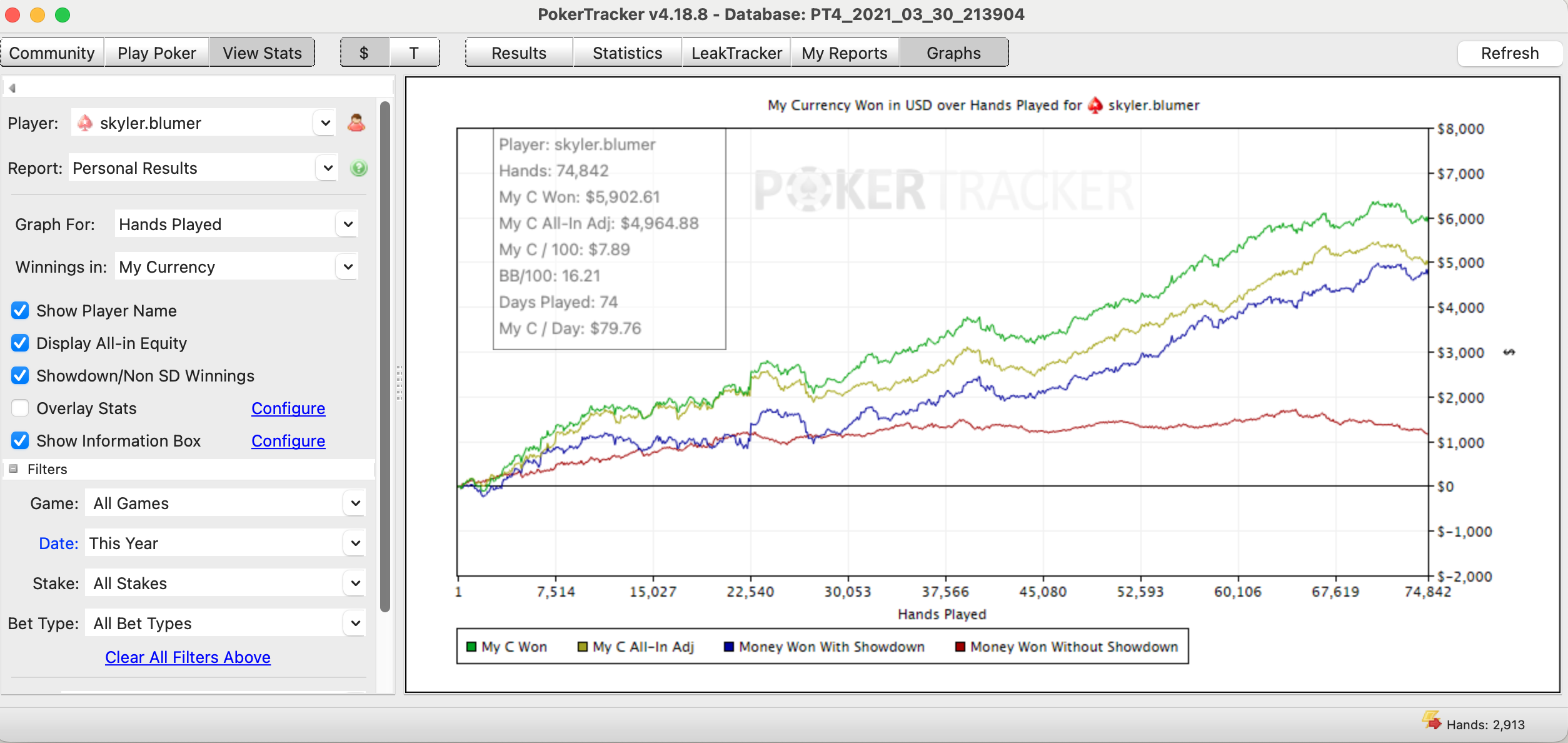The image size is (1568, 743).
Task: Click the currency axis symbol beside the graph
Action: pyautogui.click(x=1509, y=352)
